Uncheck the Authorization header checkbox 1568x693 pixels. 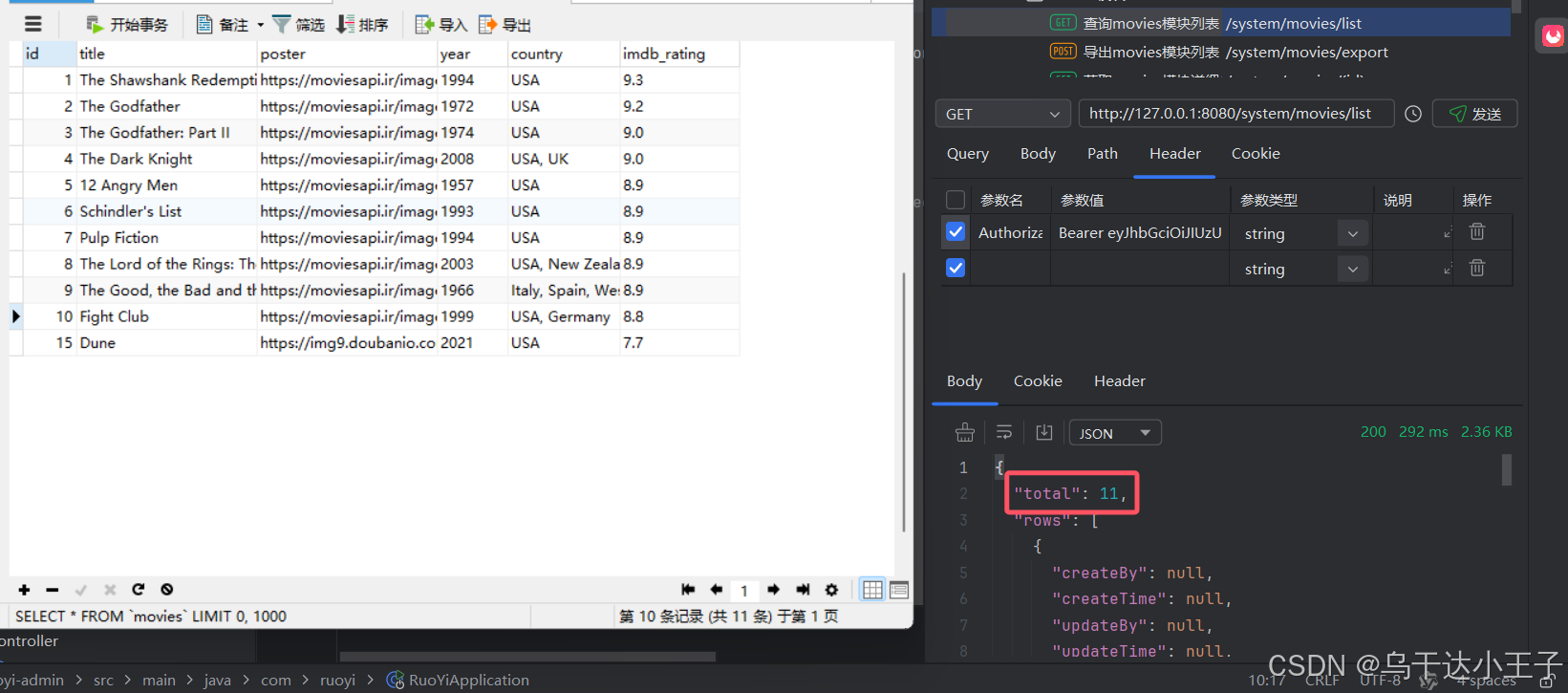pos(956,232)
